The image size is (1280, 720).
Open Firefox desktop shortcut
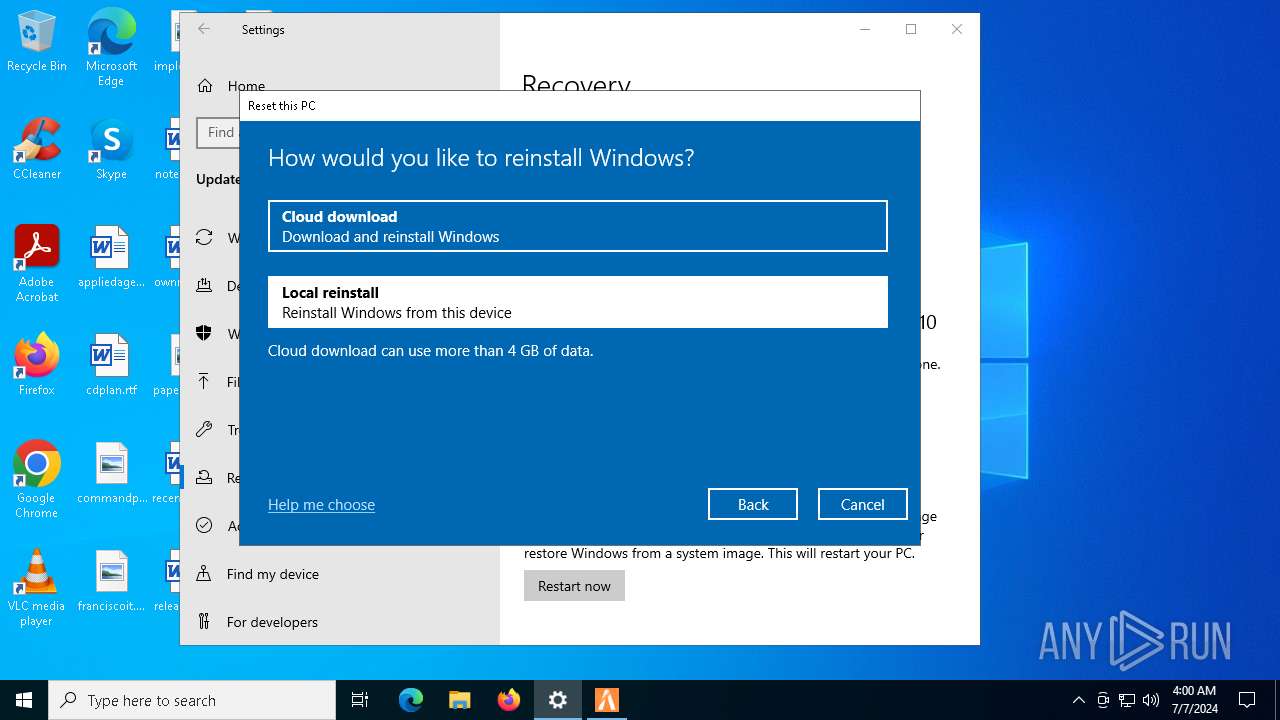click(x=37, y=366)
